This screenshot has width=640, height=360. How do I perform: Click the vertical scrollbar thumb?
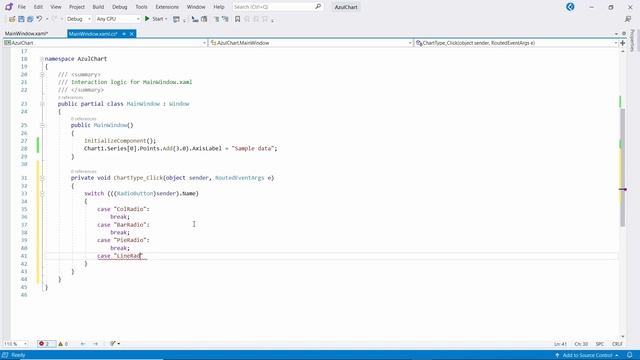[622, 167]
